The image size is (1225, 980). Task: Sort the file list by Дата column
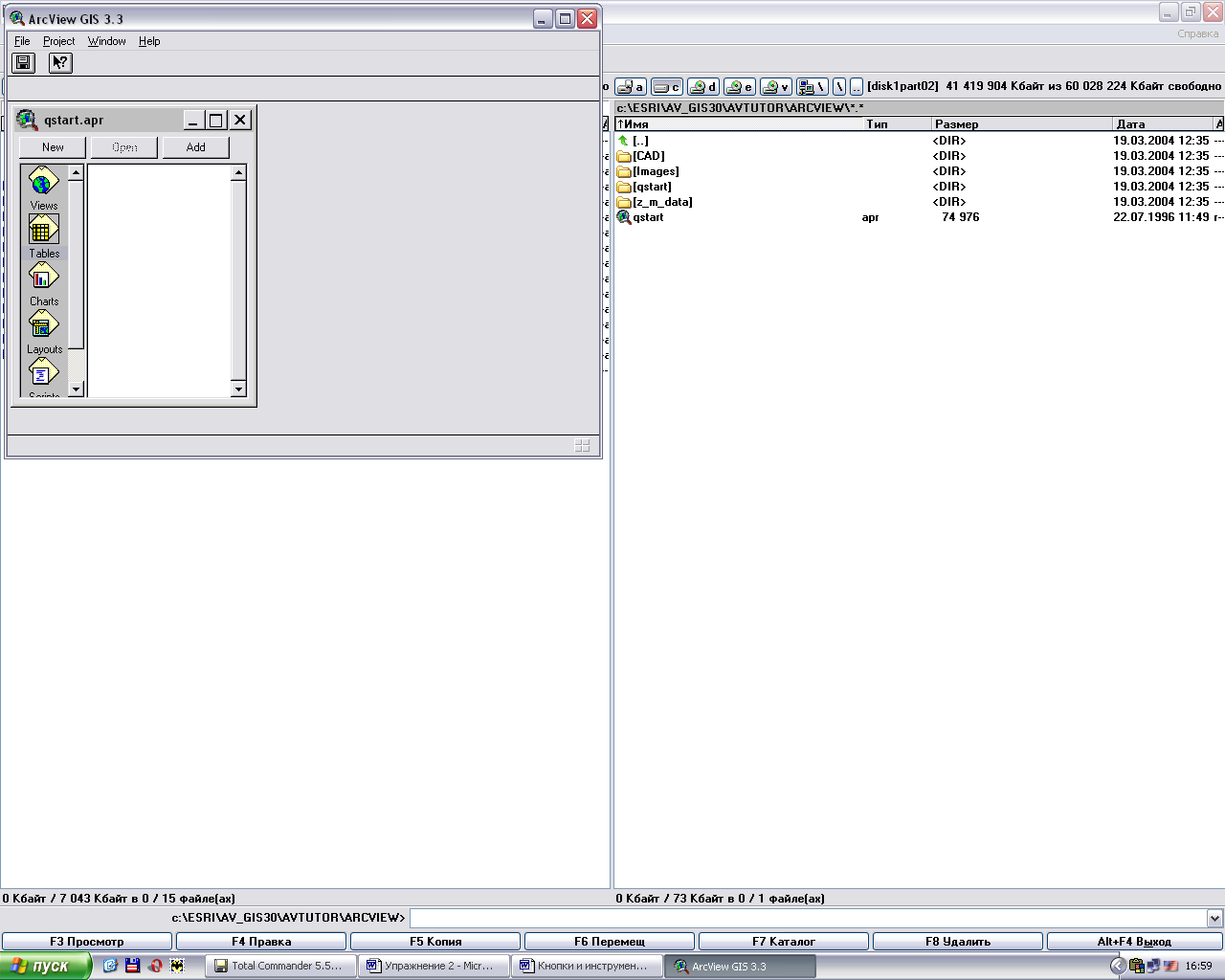coord(1164,124)
